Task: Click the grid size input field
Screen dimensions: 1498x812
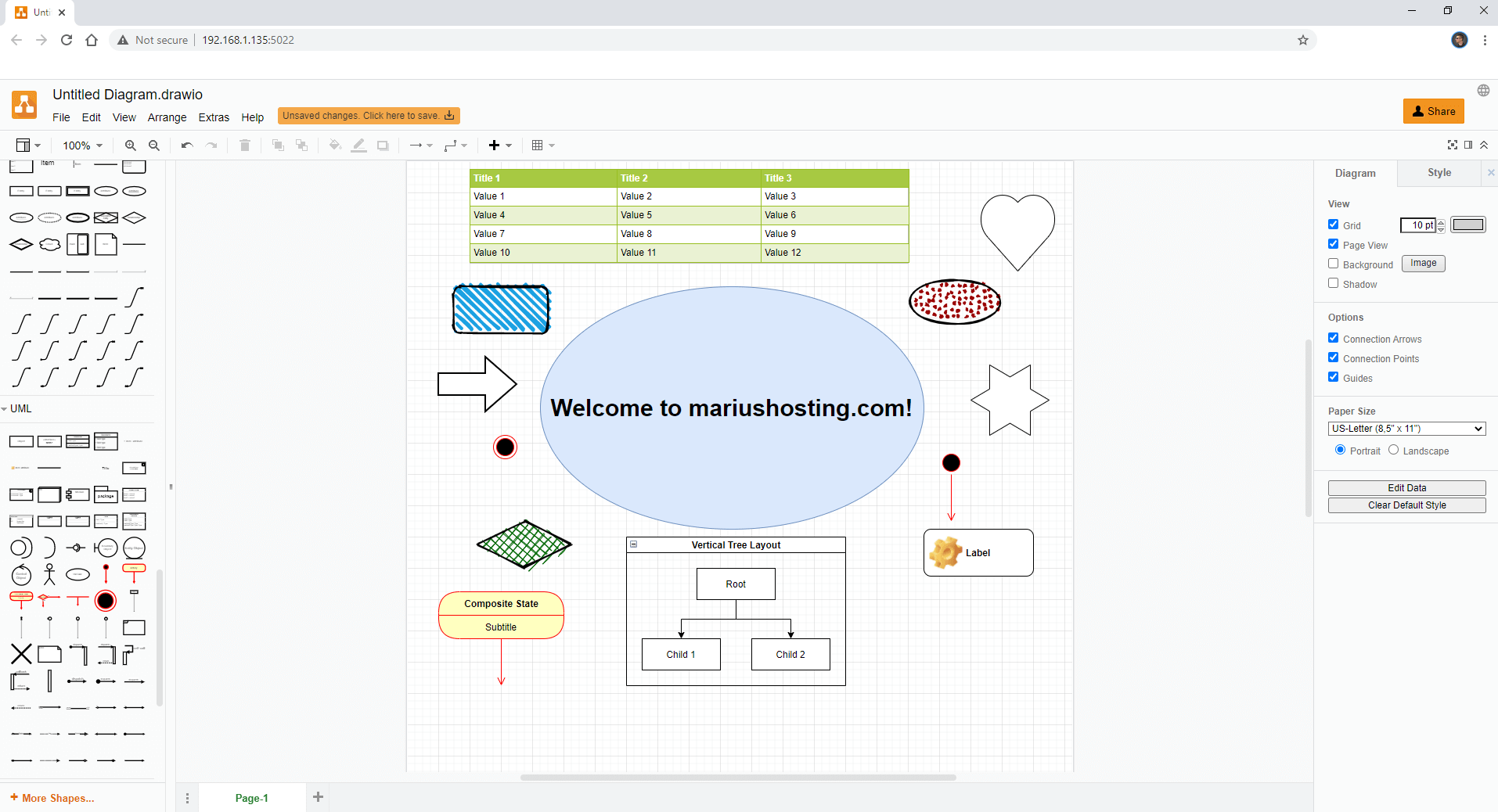Action: (x=1417, y=225)
